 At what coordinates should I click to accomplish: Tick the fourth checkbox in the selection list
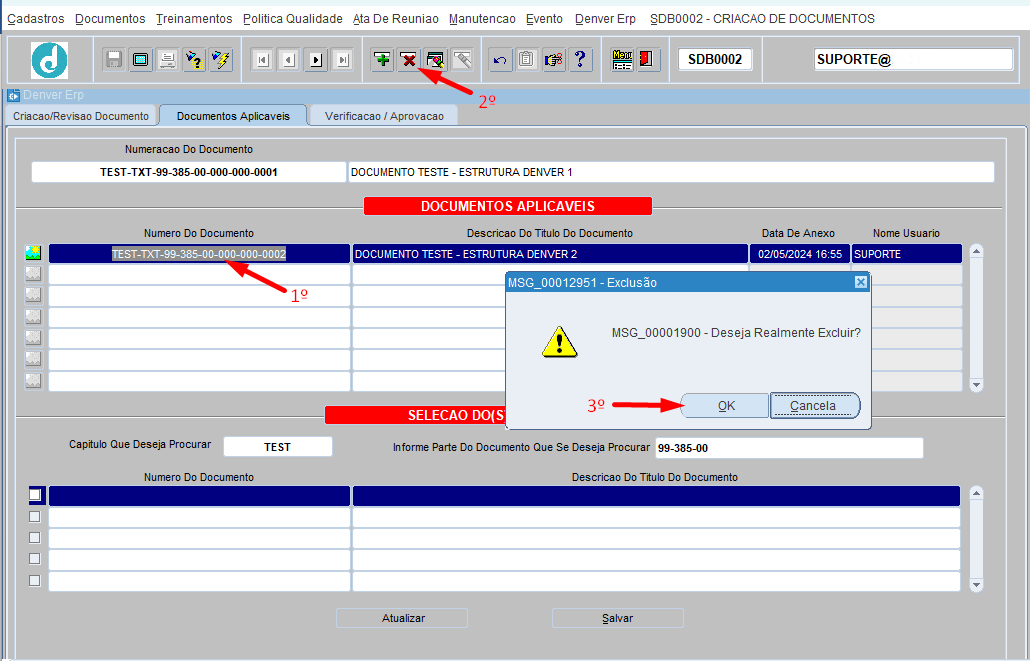[35, 558]
